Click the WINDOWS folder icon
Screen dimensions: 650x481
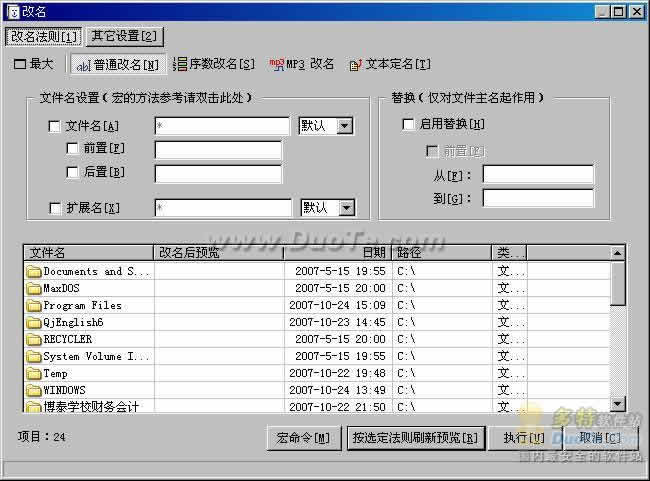click(x=33, y=390)
